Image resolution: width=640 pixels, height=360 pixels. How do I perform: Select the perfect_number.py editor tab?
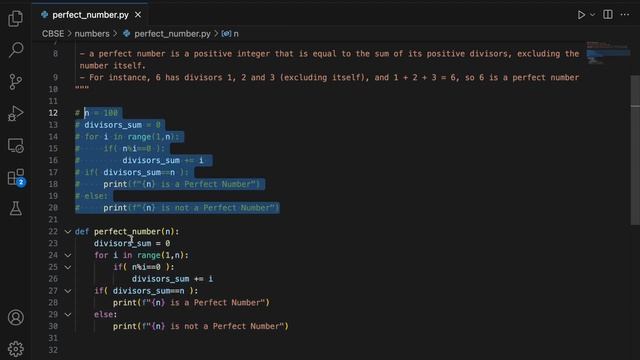click(x=91, y=15)
